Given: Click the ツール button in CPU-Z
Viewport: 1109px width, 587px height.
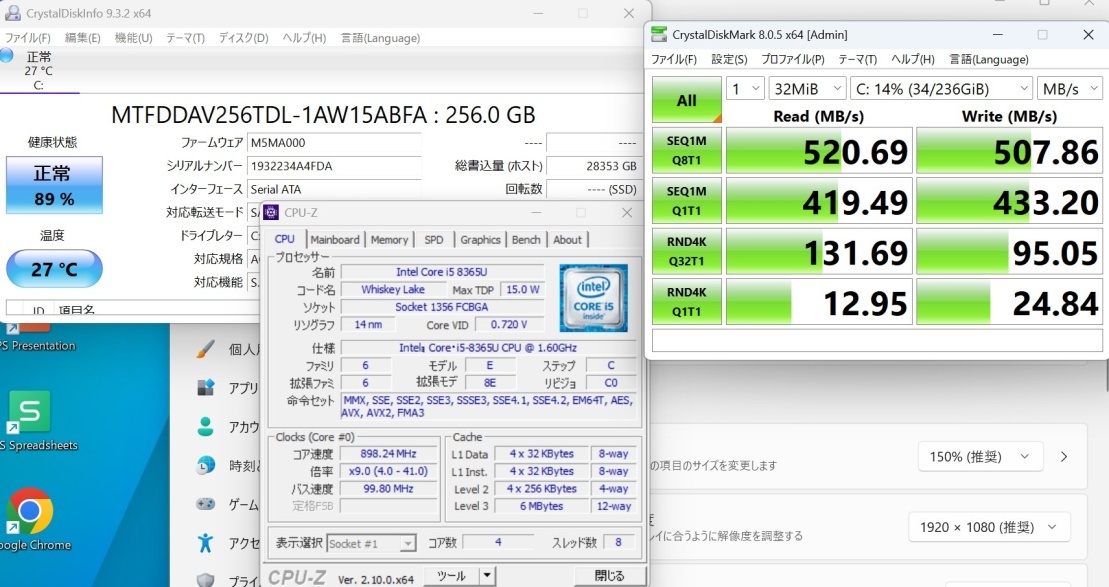Looking at the screenshot, I should click(451, 576).
